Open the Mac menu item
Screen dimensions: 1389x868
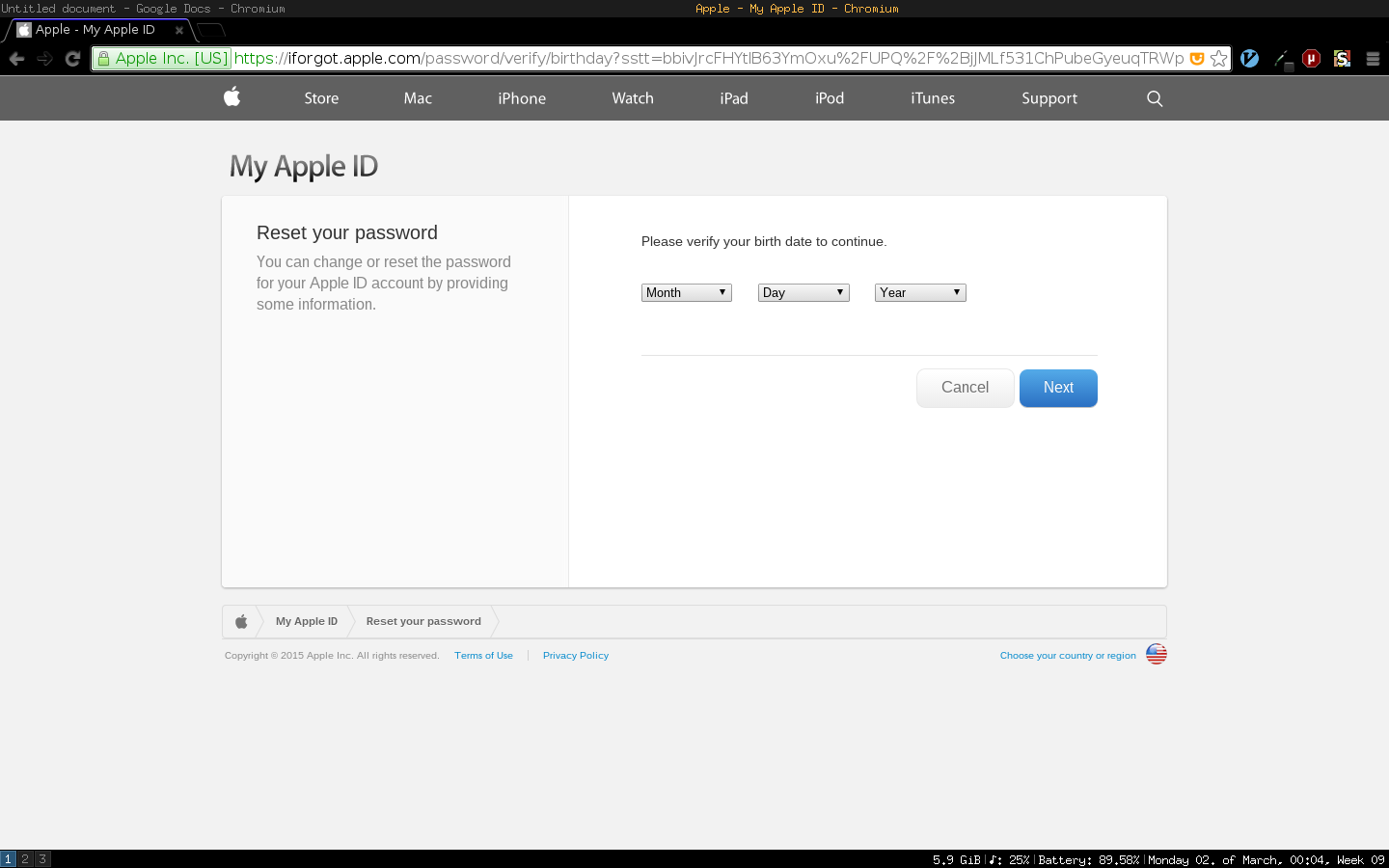pyautogui.click(x=418, y=98)
